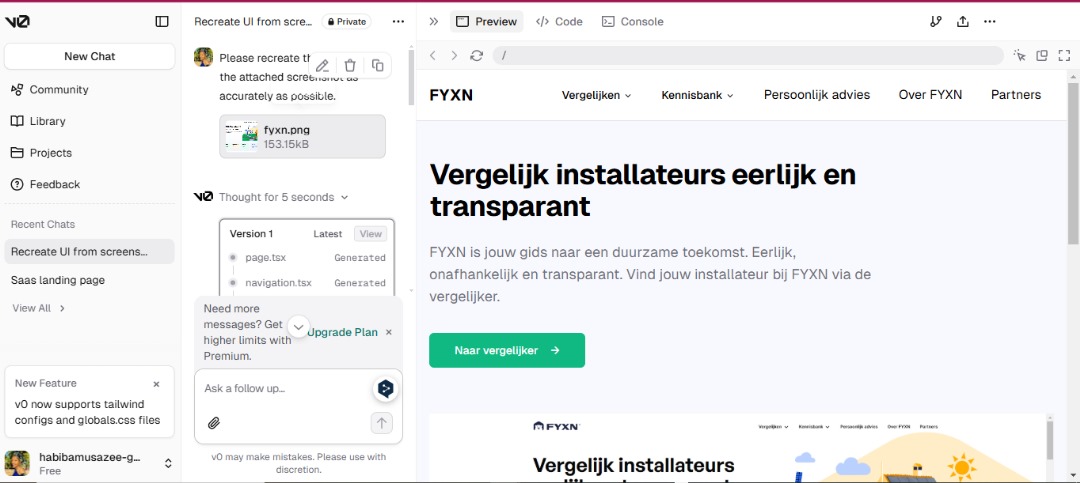The width and height of the screenshot is (1080, 483).
Task: Click the 'Ask a follow up' input
Action: [x=286, y=389]
